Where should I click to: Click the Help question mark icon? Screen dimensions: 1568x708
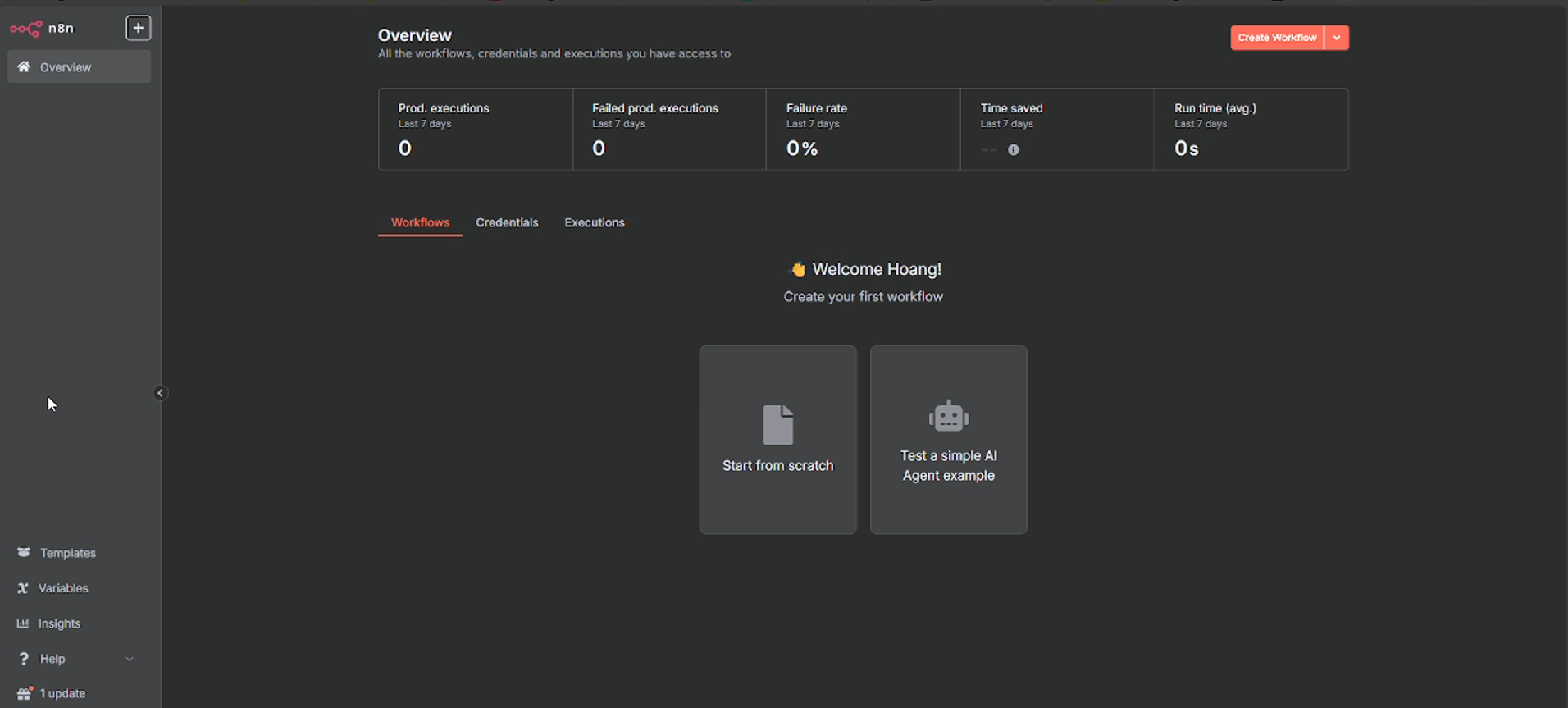click(24, 659)
